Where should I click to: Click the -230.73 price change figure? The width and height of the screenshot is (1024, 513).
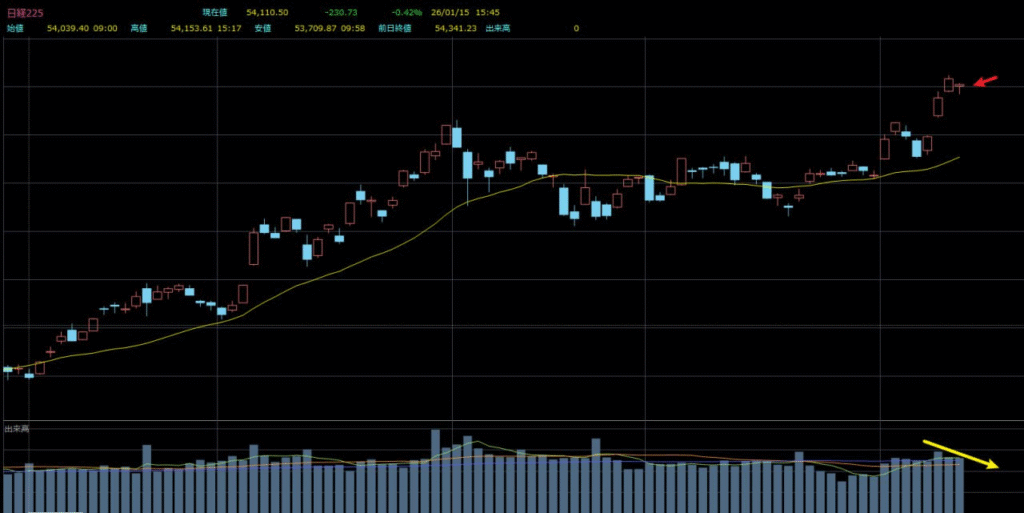343,12
